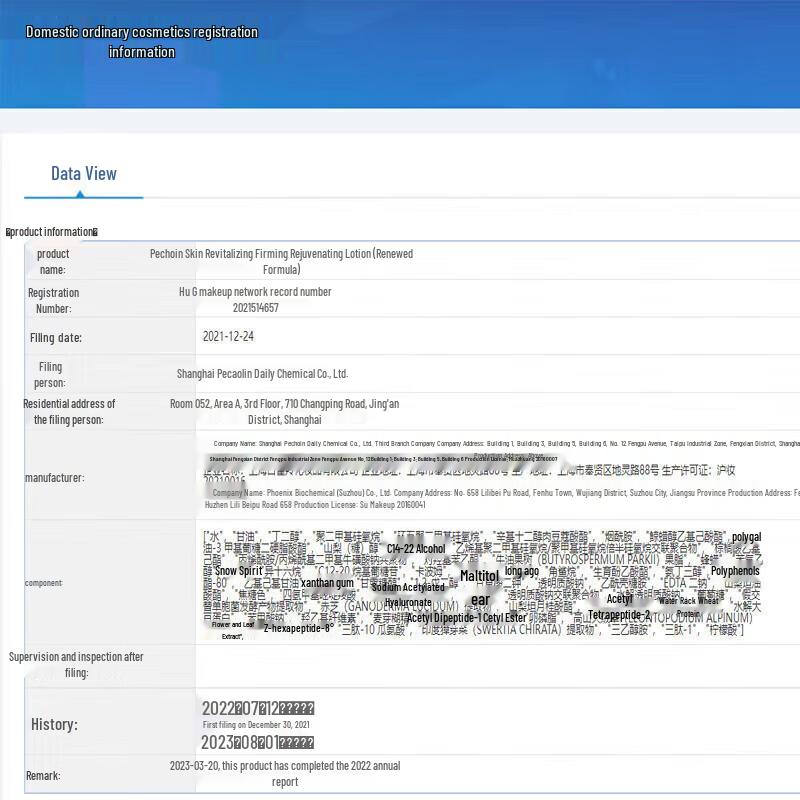800x800 pixels.
Task: Click the first filing on December 30, 2021 entry
Action: (256, 724)
